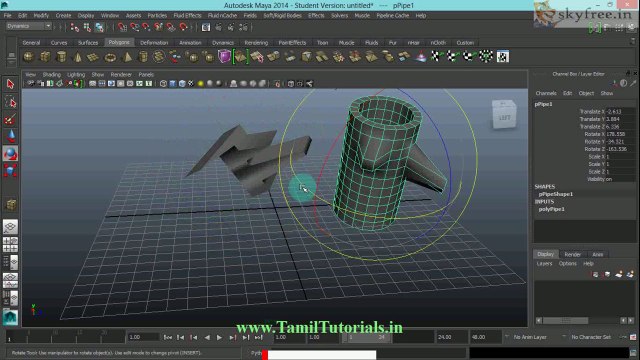Click the current frame field showing 1.00
Viewport: 640px width, 360px height.
click(143, 337)
